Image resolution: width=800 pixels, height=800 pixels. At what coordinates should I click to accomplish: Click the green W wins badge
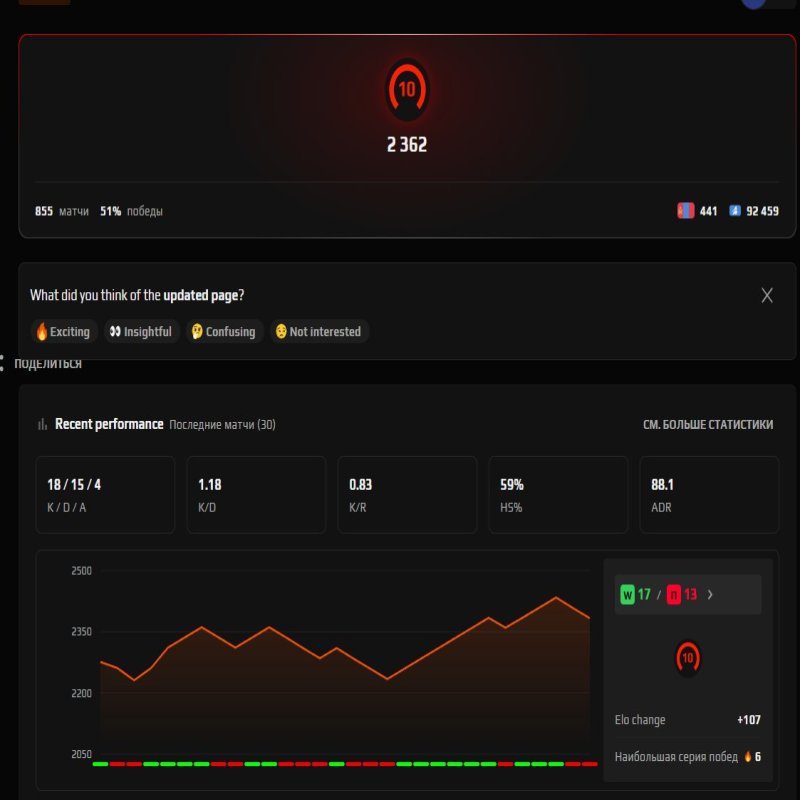(628, 592)
